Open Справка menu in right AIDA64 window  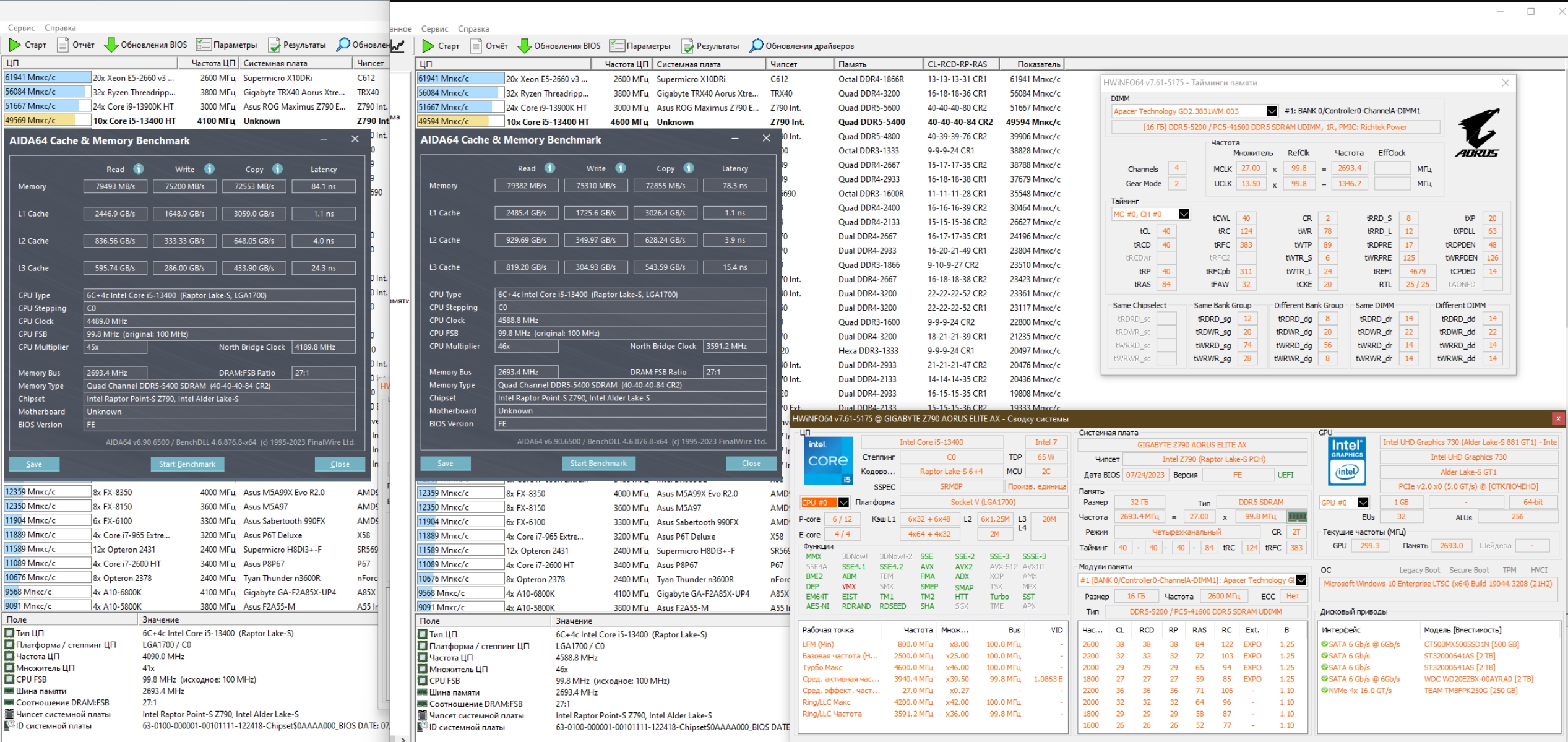(x=473, y=29)
